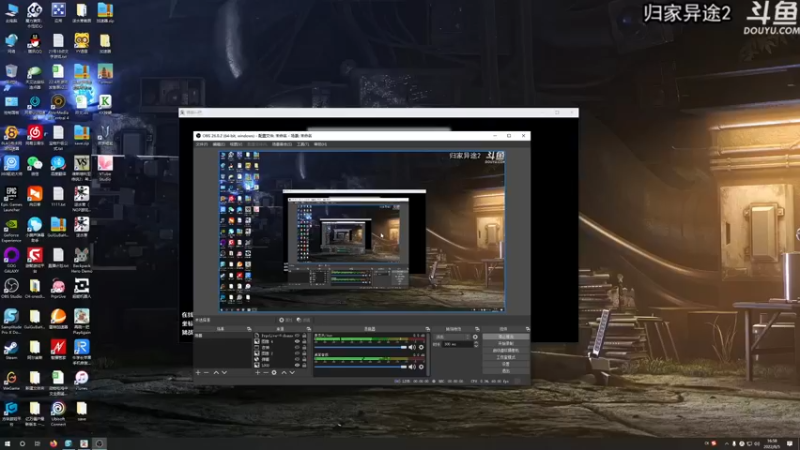Viewport: 800px width, 450px height.
Task: Open iTunes desktop icon
Action: pos(82,381)
